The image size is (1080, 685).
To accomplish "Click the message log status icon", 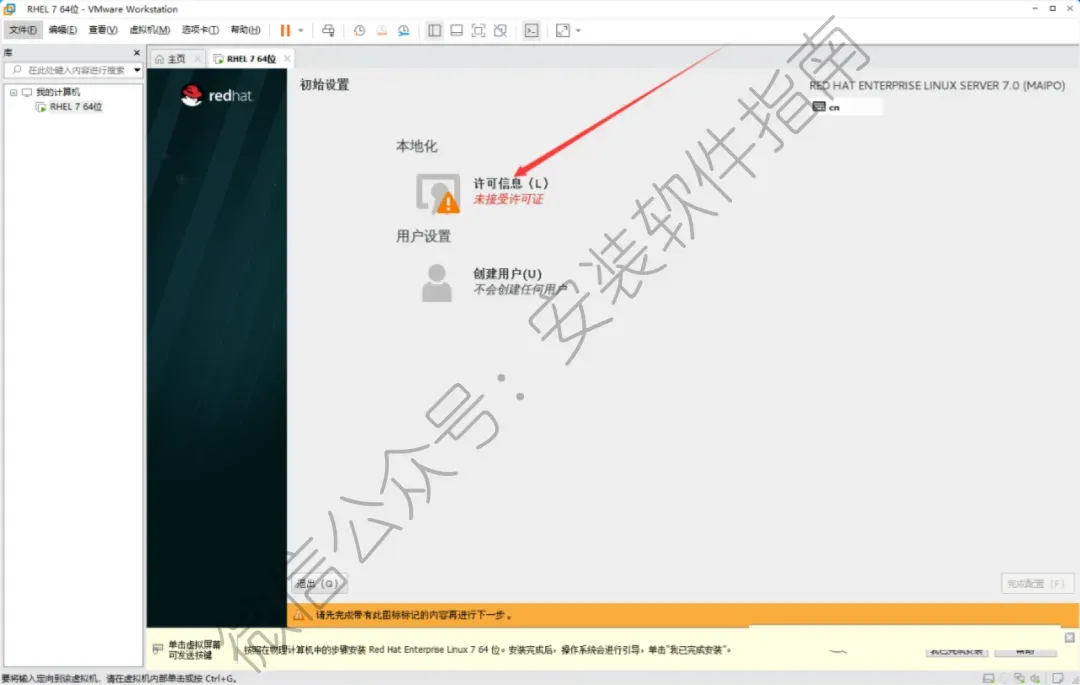I will 1058,678.
